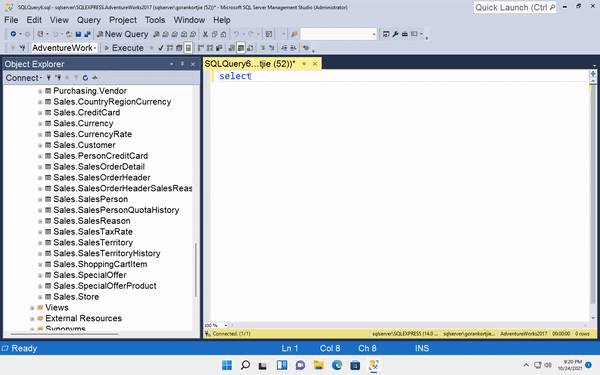Open the toolbar search combo box dropdown arrow
The image size is (600, 375).
click(x=374, y=34)
